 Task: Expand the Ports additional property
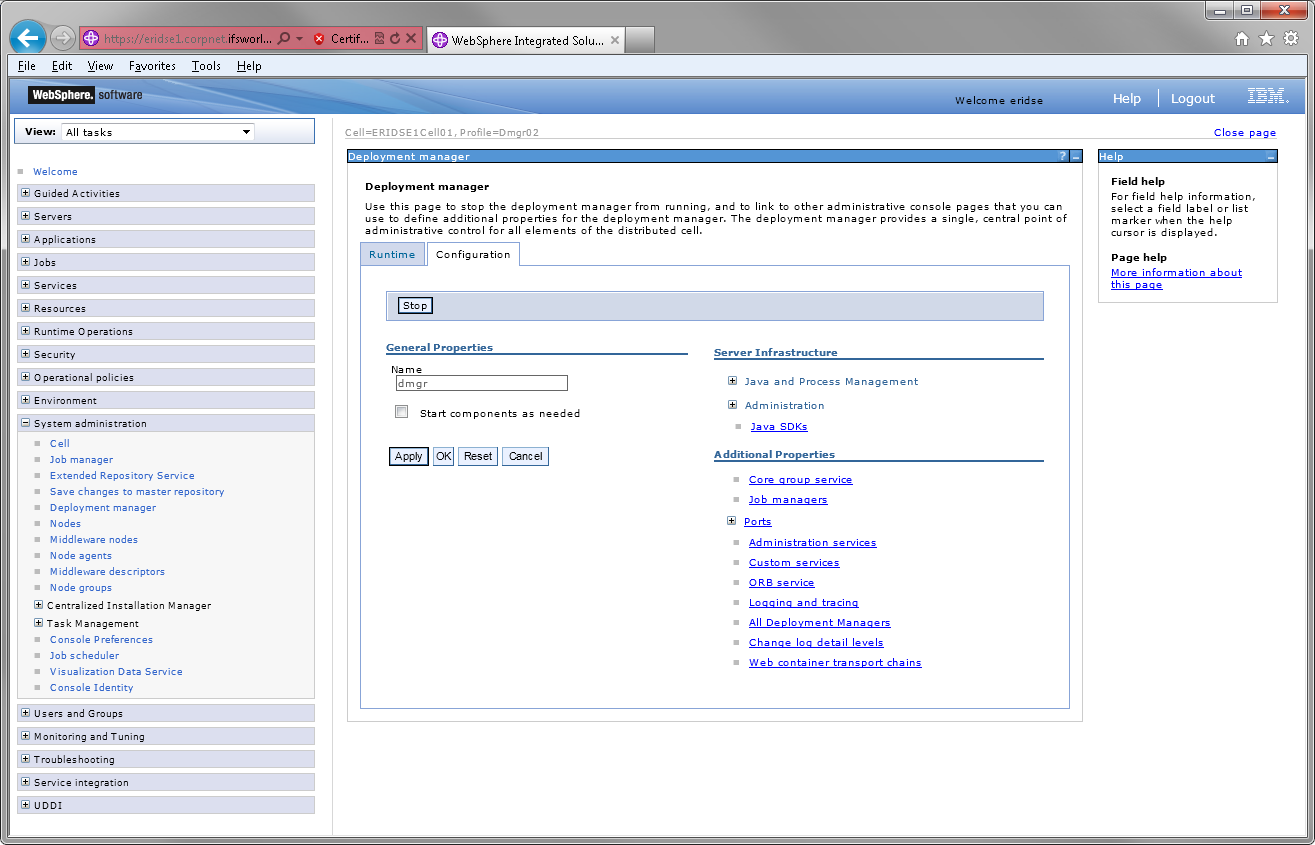click(732, 521)
